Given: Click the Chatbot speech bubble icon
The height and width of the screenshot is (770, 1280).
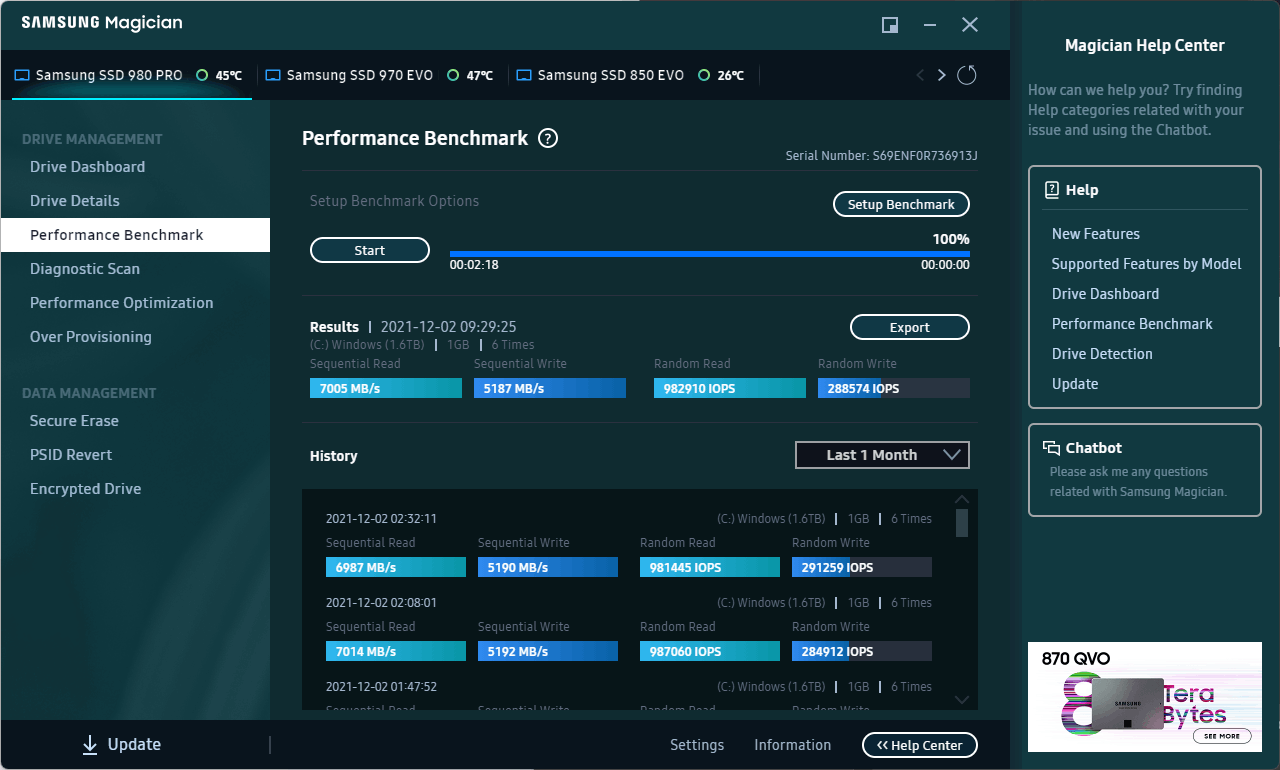Looking at the screenshot, I should [x=1051, y=448].
